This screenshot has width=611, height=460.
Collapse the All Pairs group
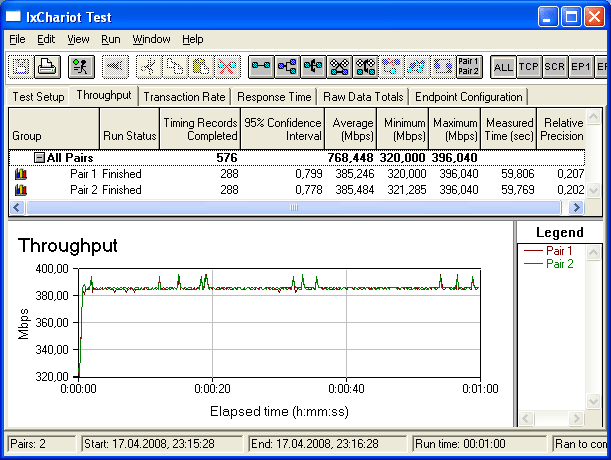tap(39, 157)
